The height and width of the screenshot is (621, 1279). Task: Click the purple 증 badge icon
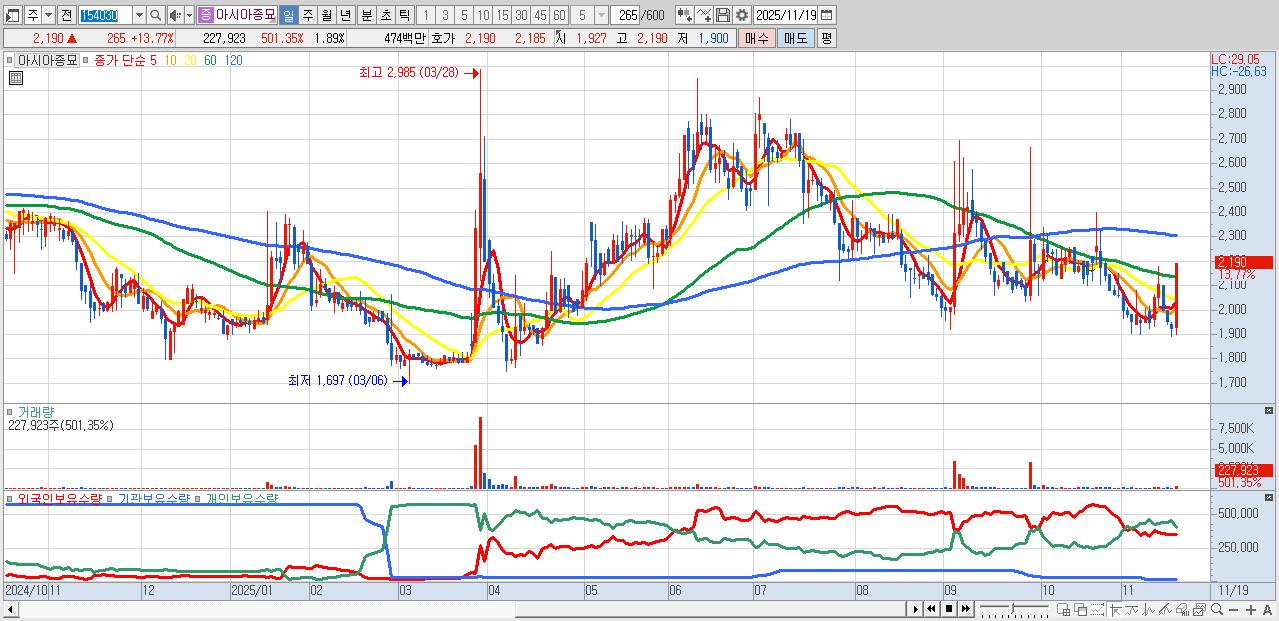(x=205, y=16)
